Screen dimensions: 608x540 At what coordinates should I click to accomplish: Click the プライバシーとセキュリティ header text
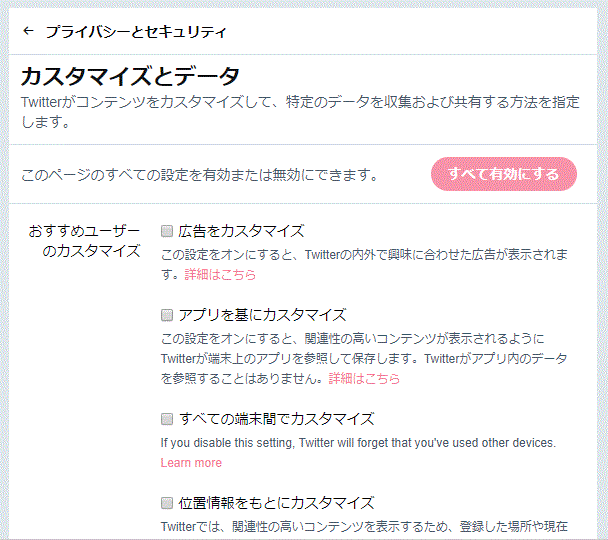(136, 31)
